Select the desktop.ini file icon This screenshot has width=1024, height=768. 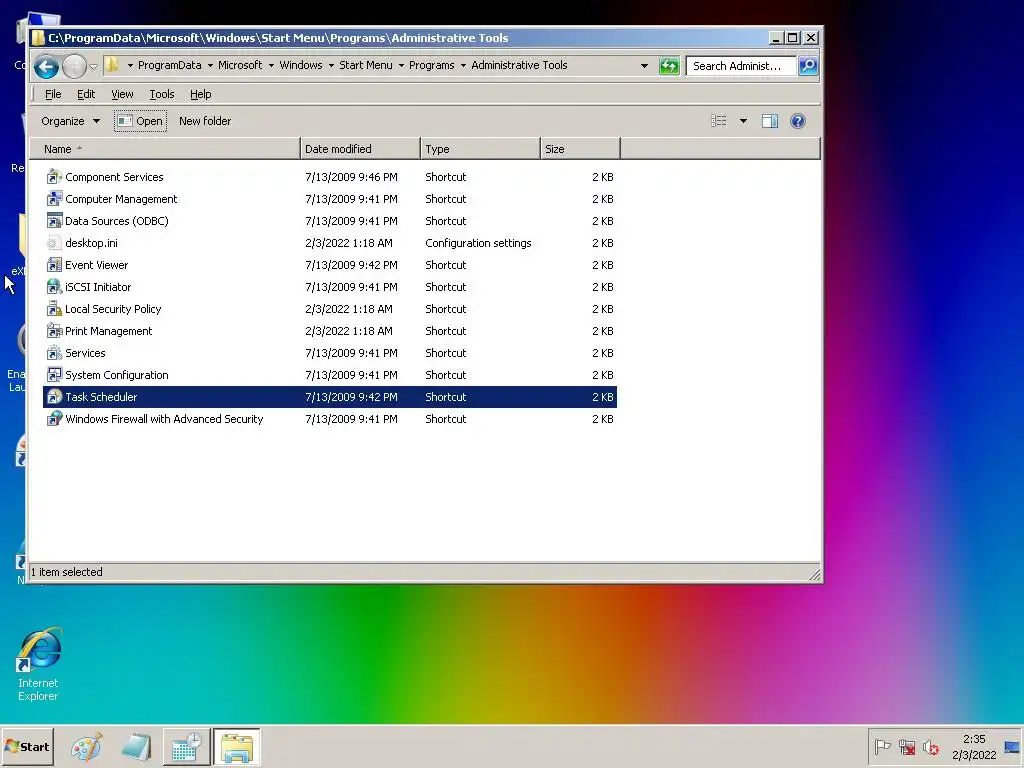pyautogui.click(x=54, y=243)
